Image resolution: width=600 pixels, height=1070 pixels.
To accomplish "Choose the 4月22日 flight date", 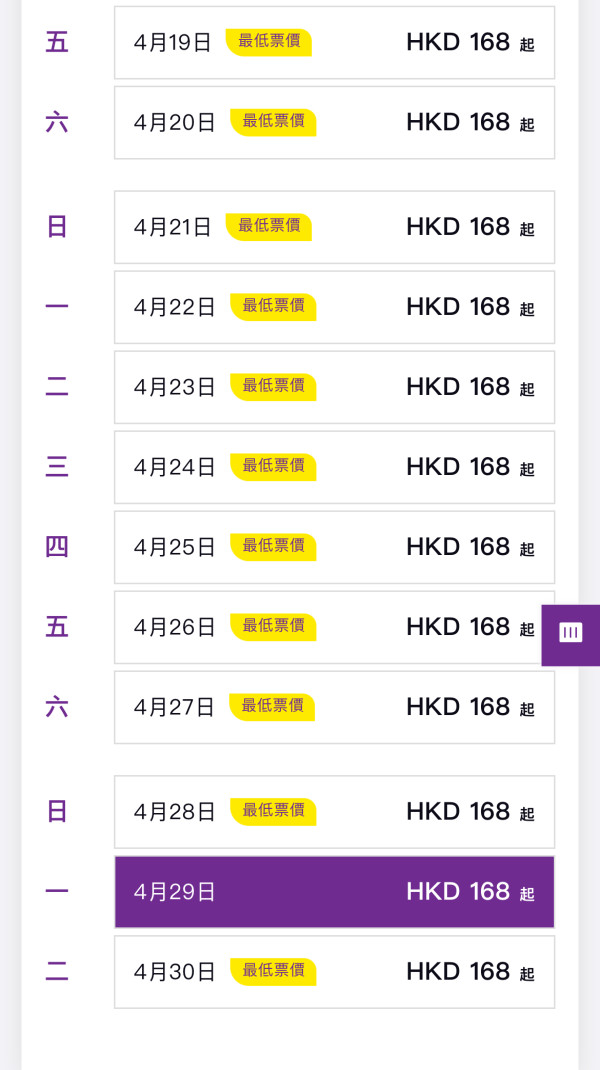I will click(334, 307).
